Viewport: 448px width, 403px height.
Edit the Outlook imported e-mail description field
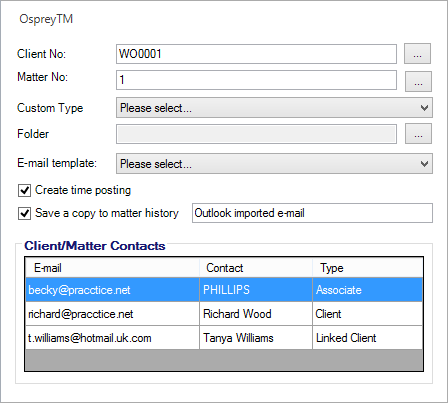pos(312,213)
